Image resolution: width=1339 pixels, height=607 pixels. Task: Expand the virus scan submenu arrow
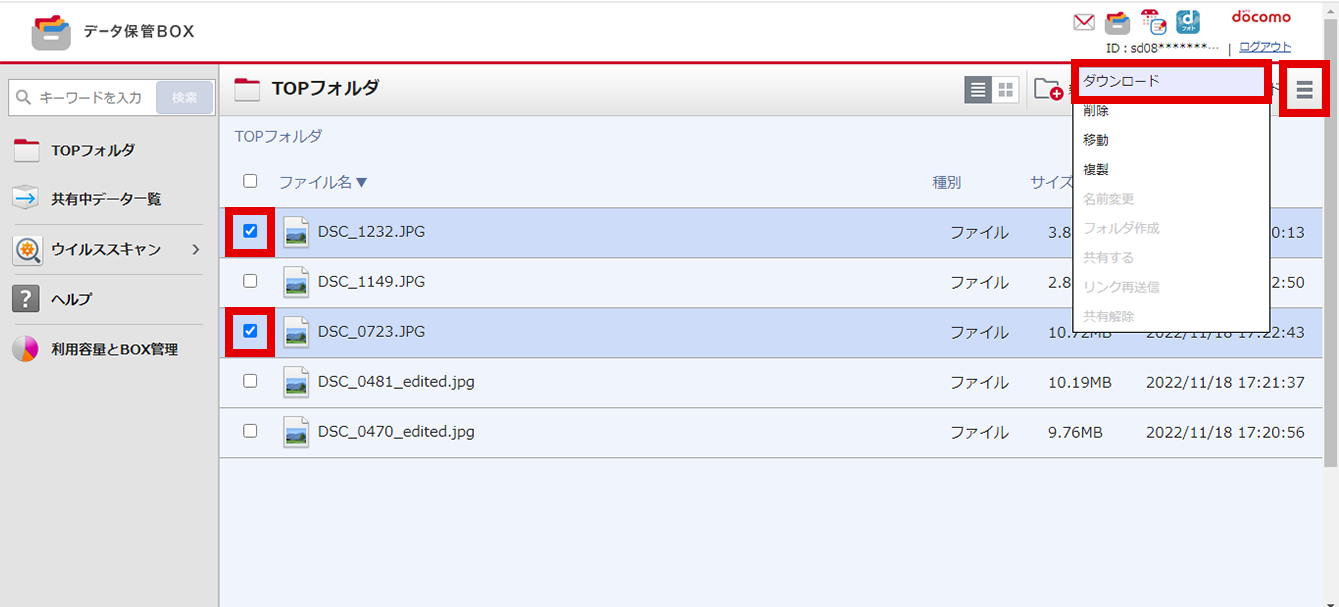[195, 250]
